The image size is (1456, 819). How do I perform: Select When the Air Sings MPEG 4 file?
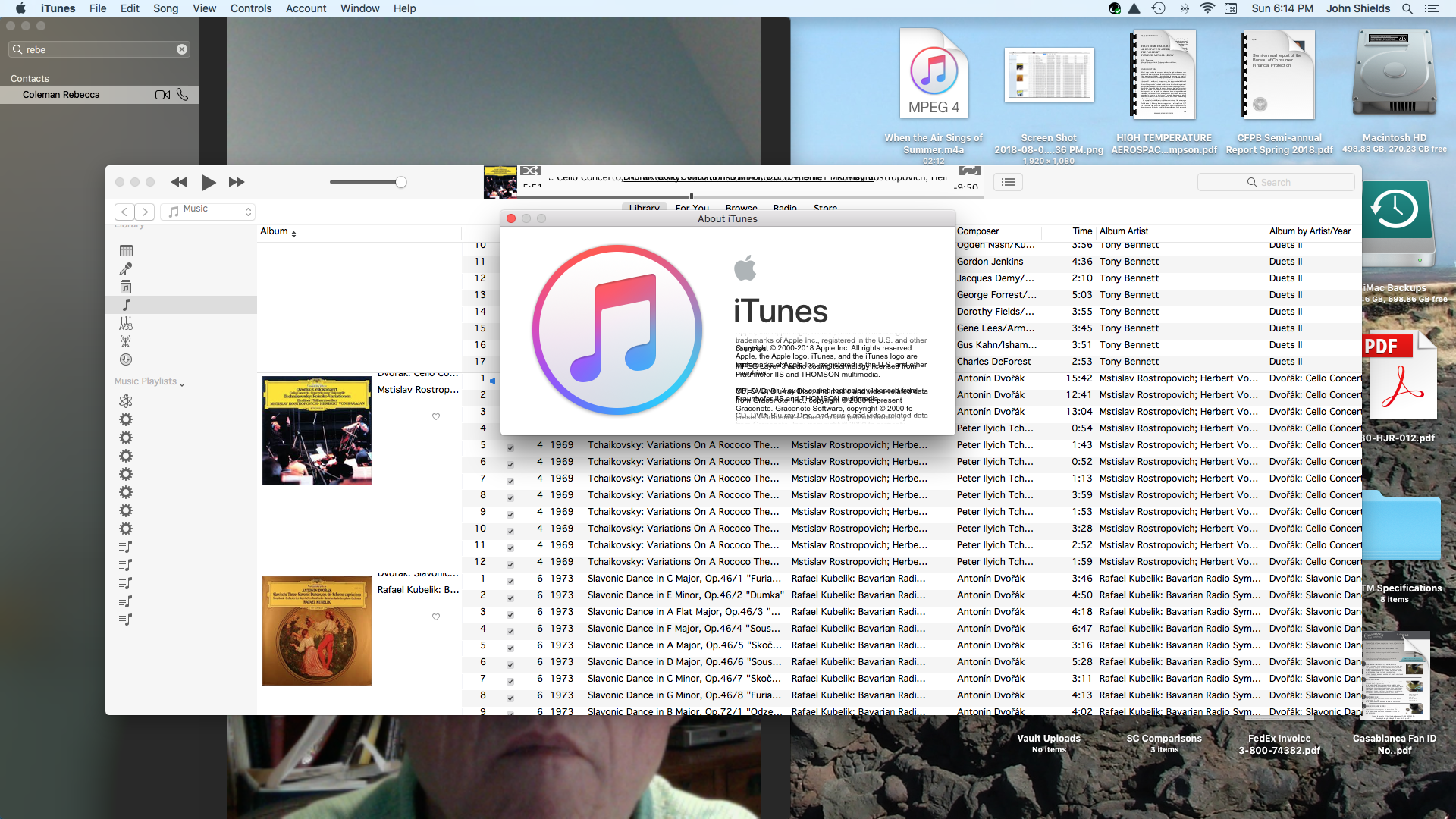pyautogui.click(x=934, y=74)
